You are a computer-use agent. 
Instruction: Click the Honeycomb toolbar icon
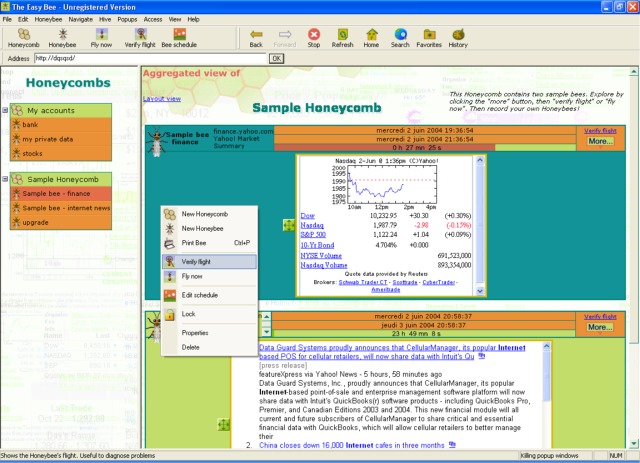tap(24, 34)
